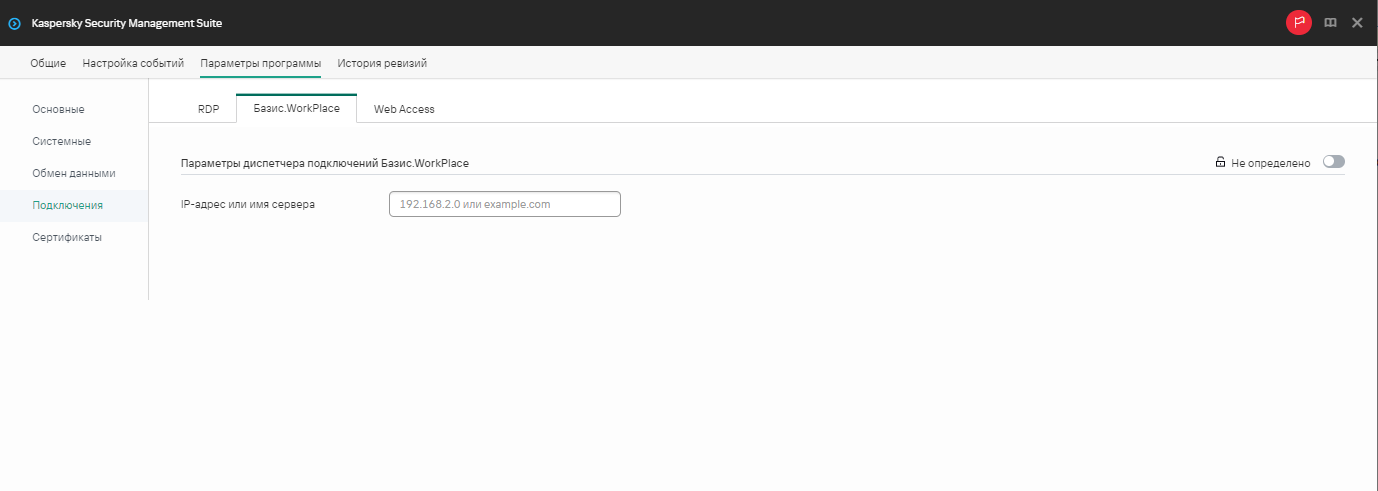Select the Параметры программы tab
The width and height of the screenshot is (1378, 491).
[x=260, y=63]
